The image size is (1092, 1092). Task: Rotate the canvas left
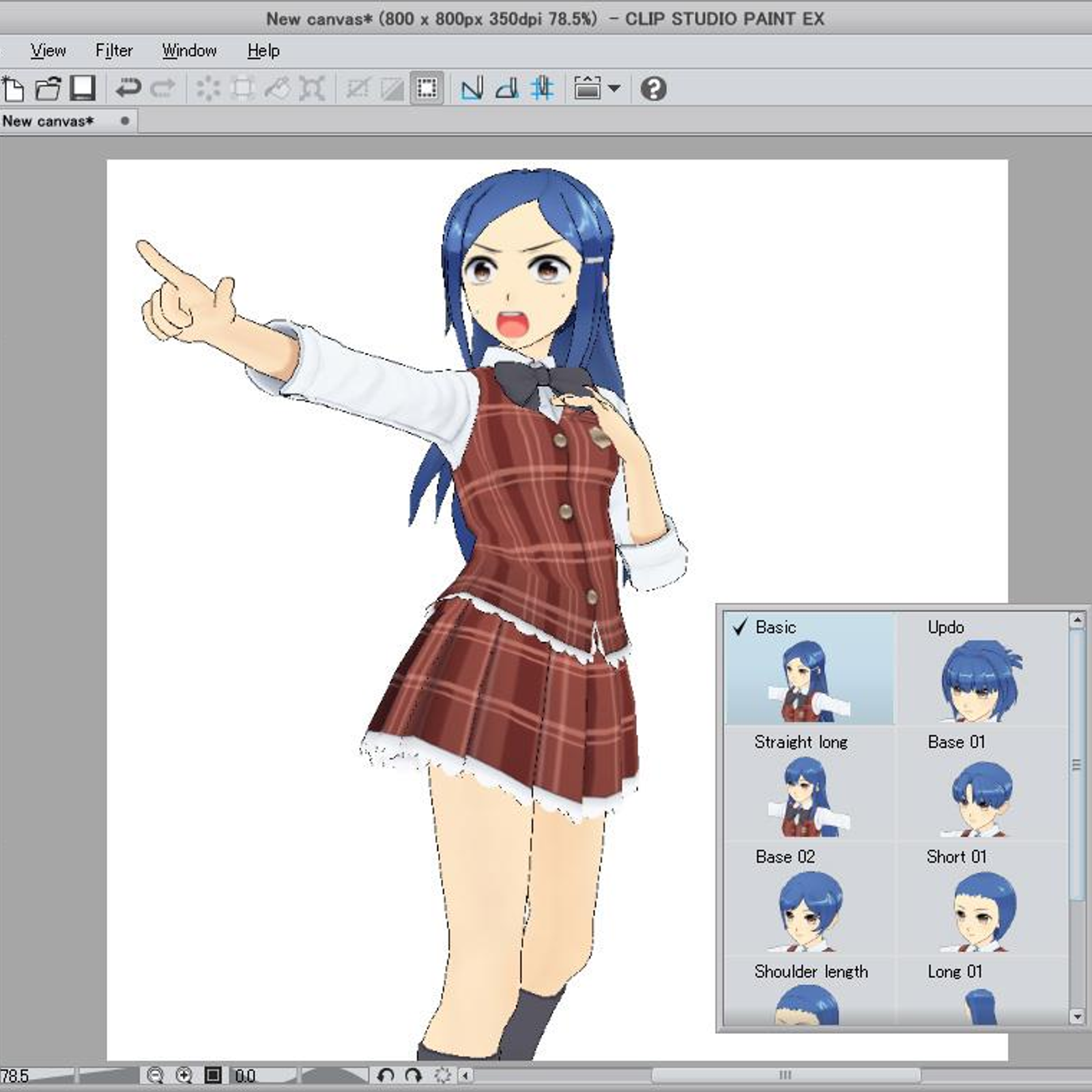(386, 1076)
